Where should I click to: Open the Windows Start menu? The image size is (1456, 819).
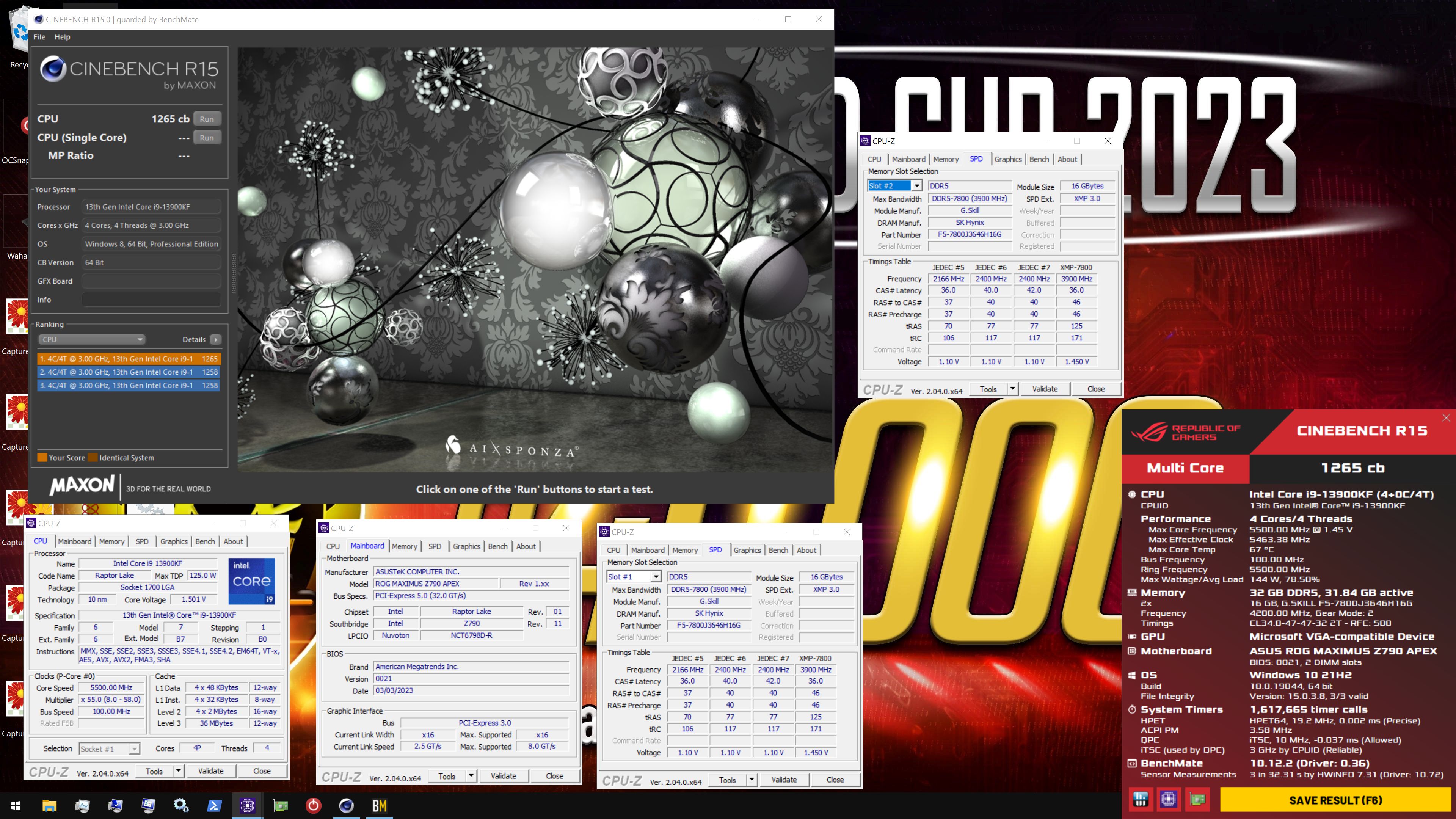tap(16, 805)
